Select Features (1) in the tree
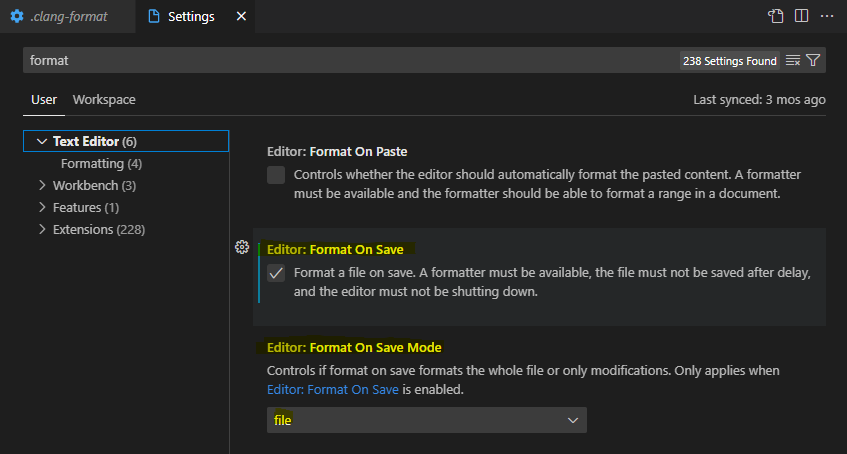The height and width of the screenshot is (454, 847). click(x=86, y=208)
